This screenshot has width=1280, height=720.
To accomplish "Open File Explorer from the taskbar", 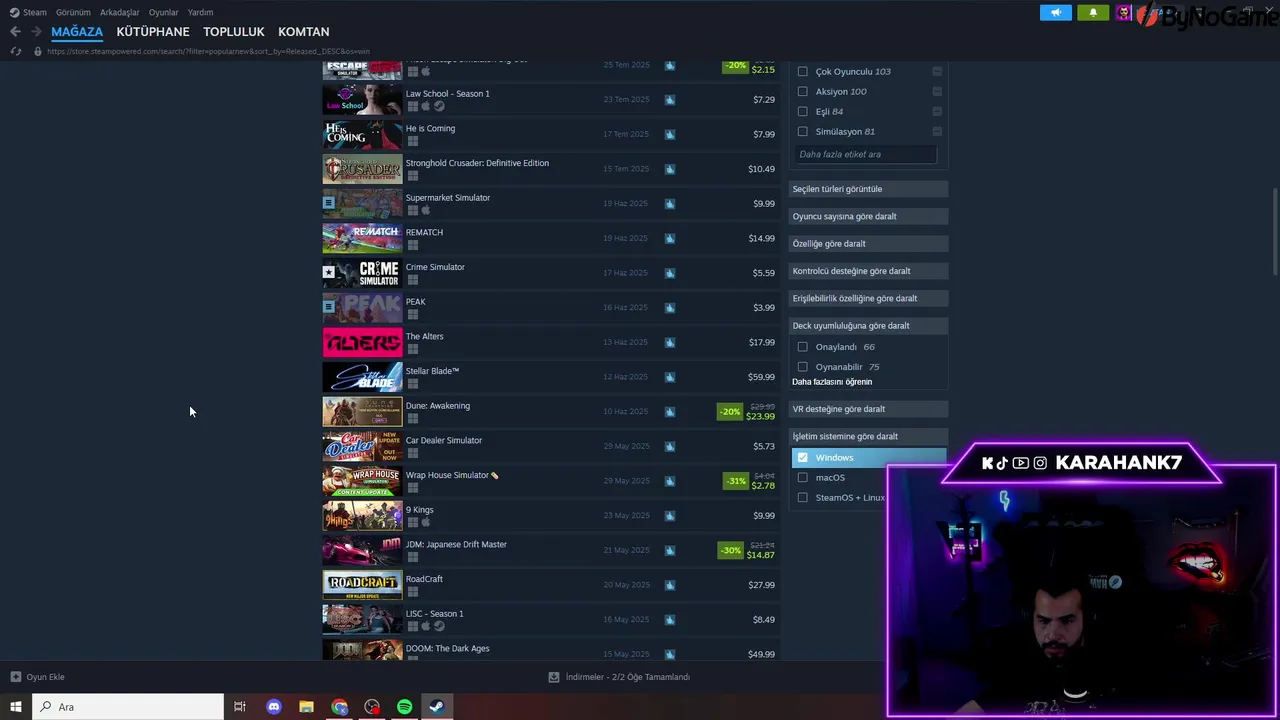I will 307,707.
